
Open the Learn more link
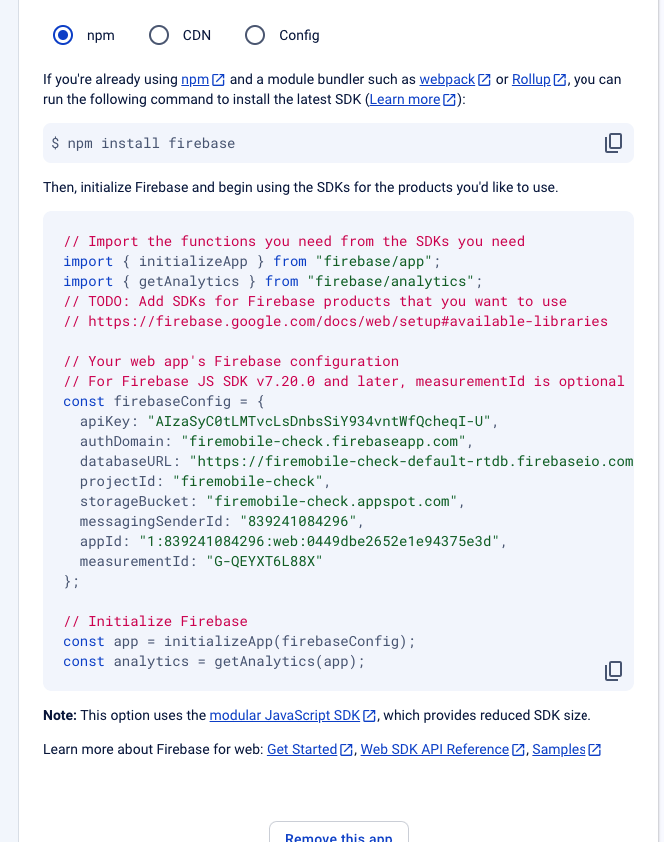pyautogui.click(x=405, y=99)
